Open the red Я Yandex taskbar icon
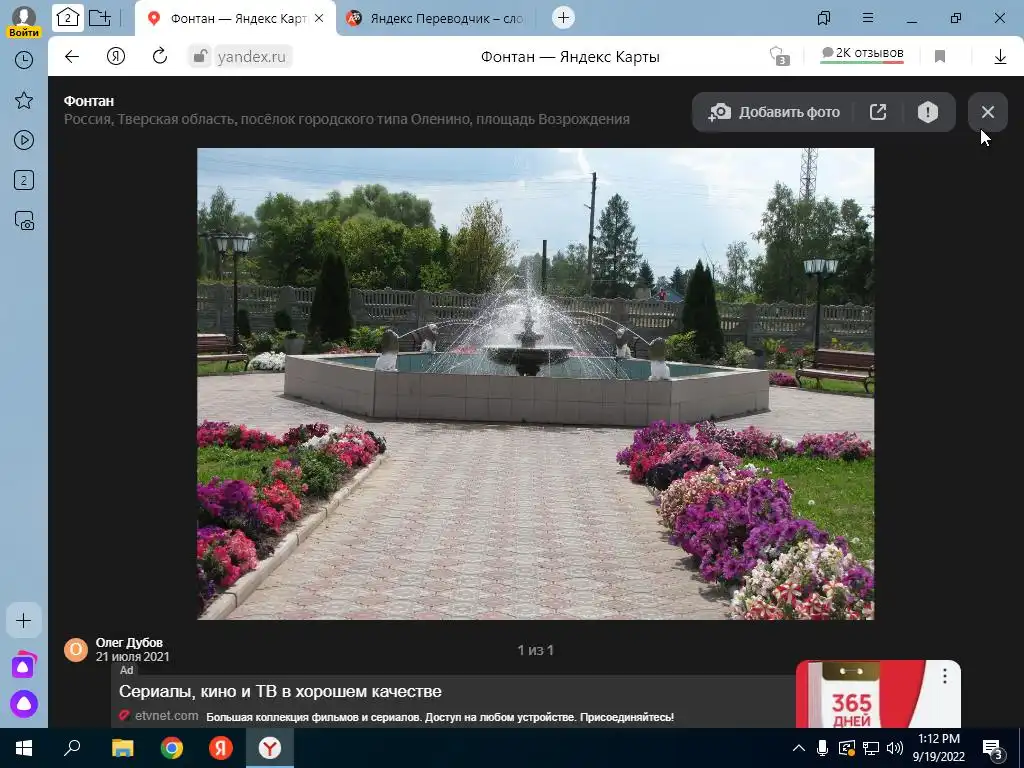The height and width of the screenshot is (768, 1024). pos(221,748)
